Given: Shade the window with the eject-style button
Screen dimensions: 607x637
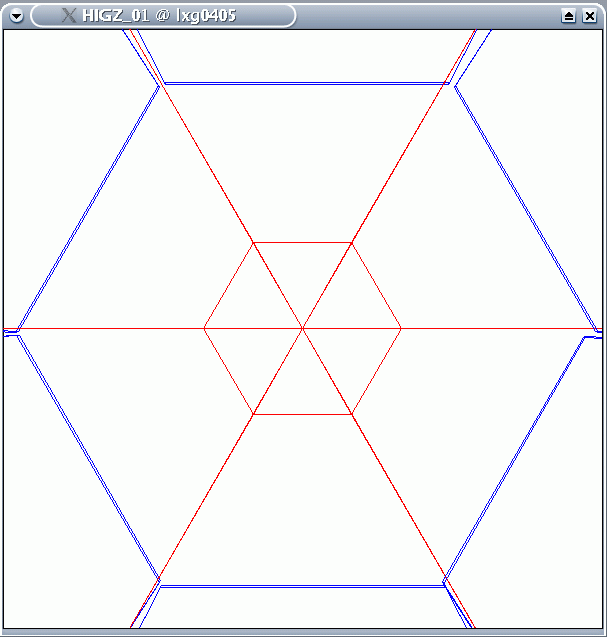Looking at the screenshot, I should click(x=568, y=16).
